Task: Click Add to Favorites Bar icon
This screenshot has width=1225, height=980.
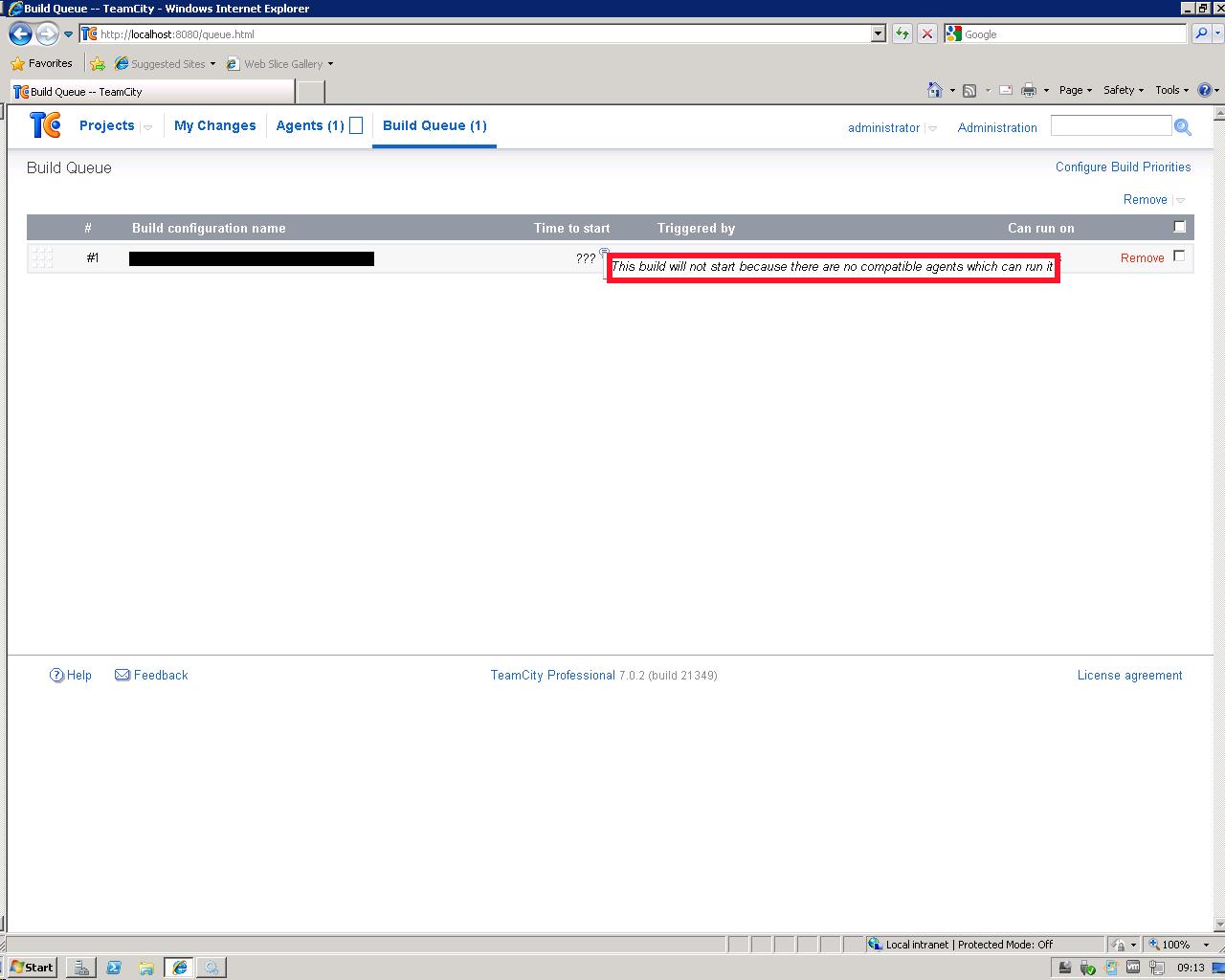Action: point(98,64)
